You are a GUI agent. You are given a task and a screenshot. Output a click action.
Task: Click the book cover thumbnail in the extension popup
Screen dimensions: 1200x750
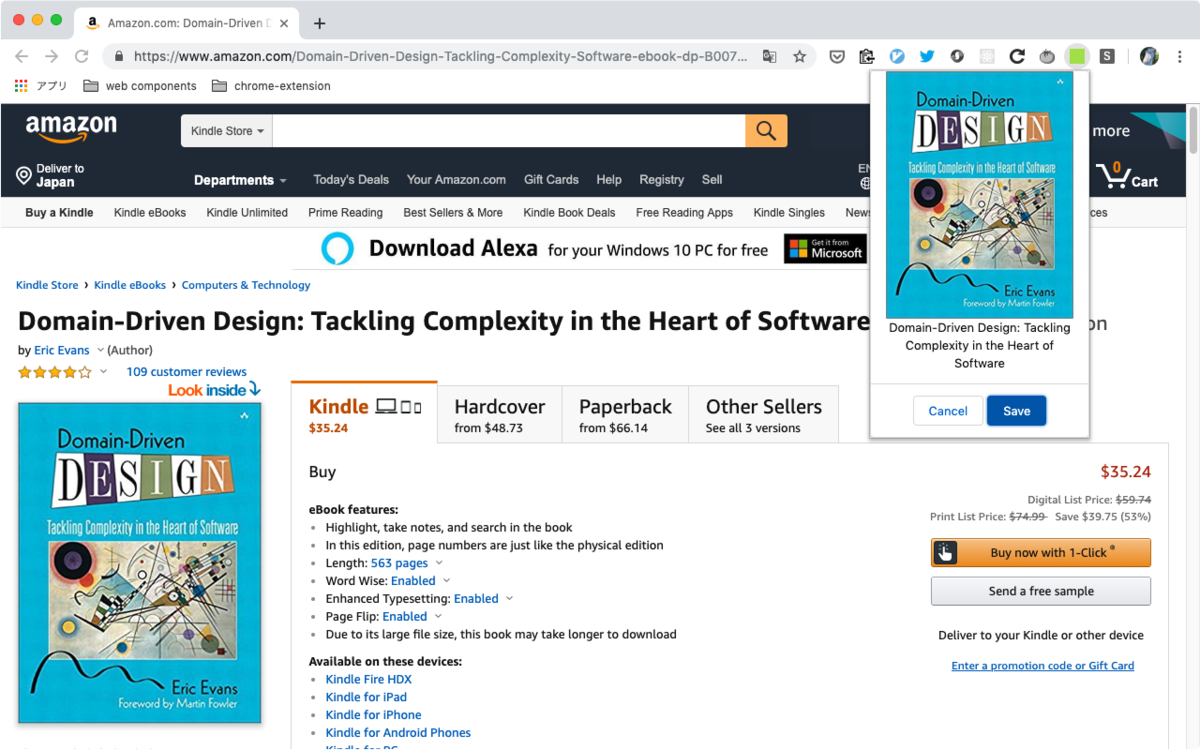[x=980, y=195]
